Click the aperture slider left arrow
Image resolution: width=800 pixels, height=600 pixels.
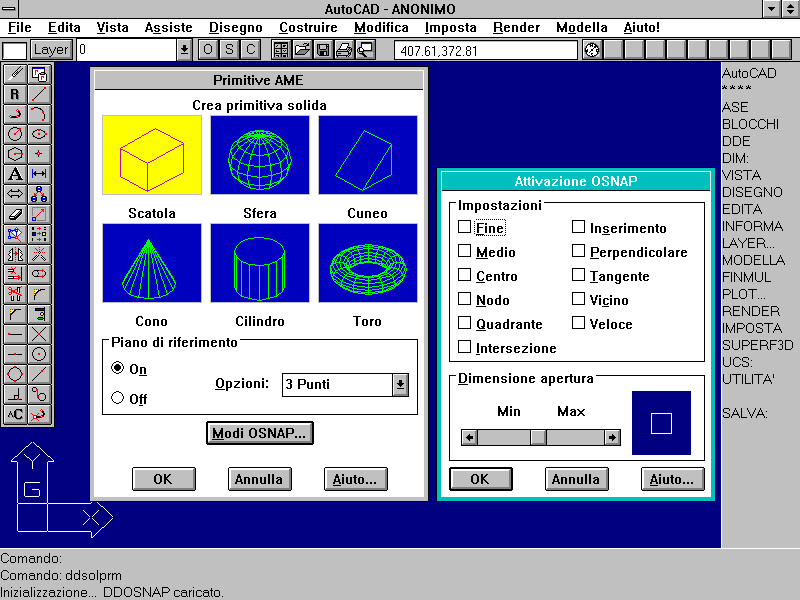point(469,437)
